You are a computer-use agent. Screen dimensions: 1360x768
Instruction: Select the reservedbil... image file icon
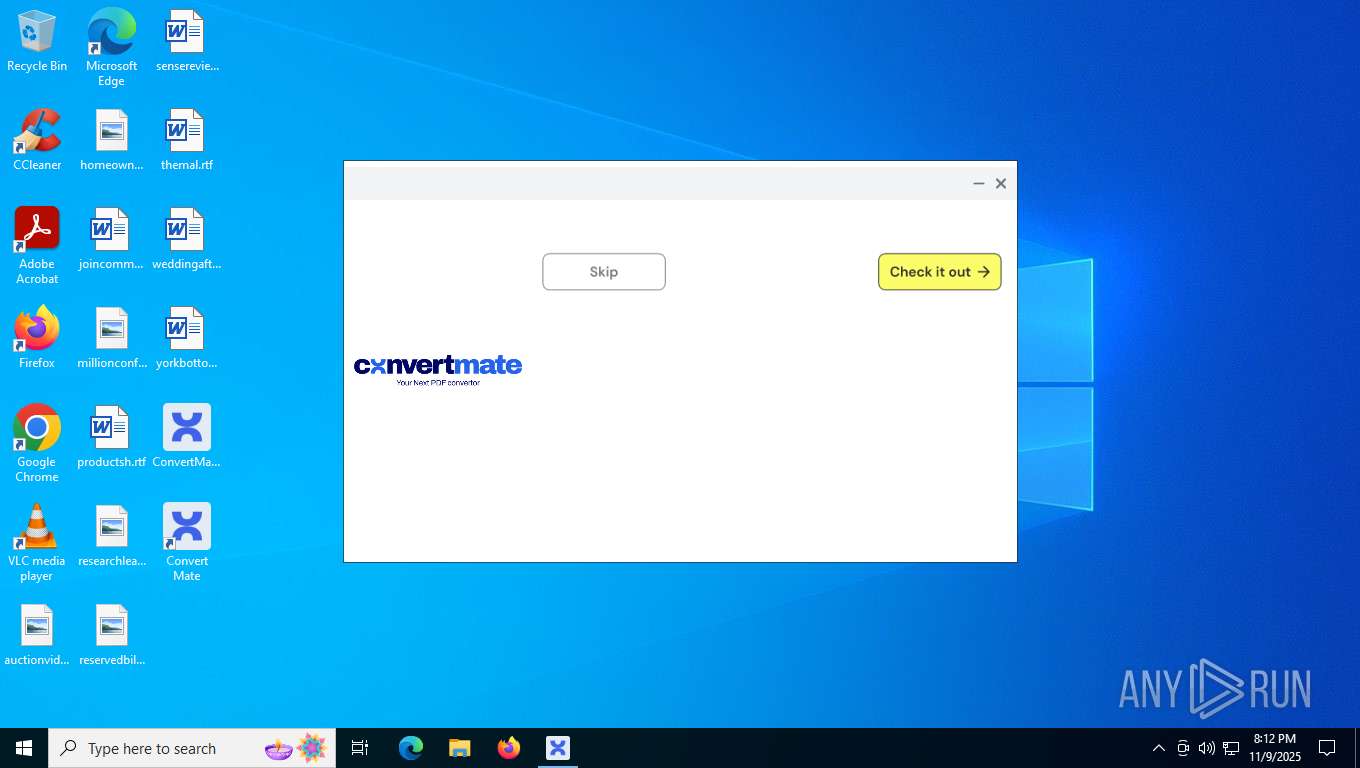point(111,636)
